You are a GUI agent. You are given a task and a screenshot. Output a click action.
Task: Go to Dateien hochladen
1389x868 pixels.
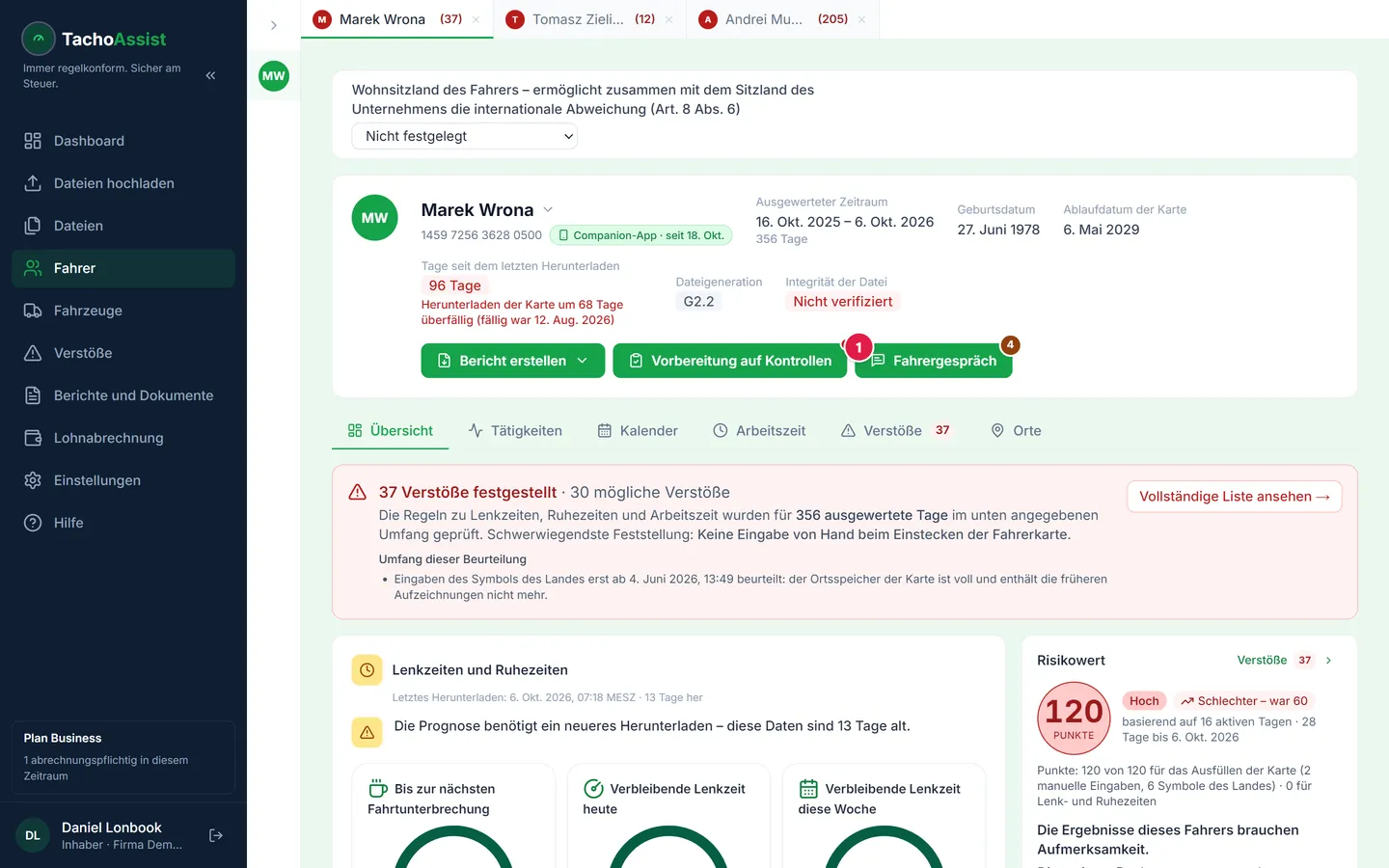pos(123,183)
